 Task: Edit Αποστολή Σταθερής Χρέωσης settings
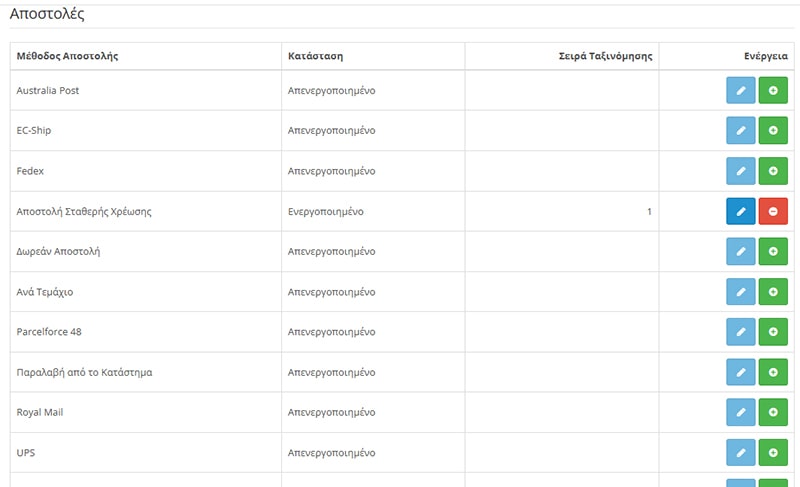(741, 212)
